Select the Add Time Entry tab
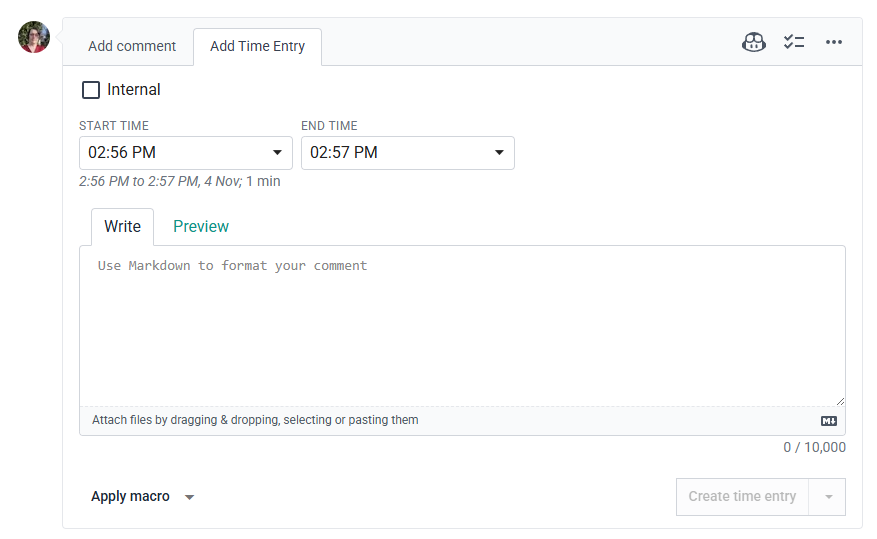Image resolution: width=877 pixels, height=539 pixels. (x=257, y=46)
